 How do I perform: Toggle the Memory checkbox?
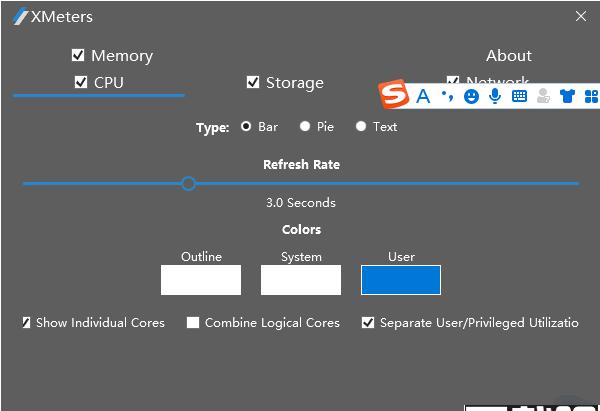tap(78, 55)
